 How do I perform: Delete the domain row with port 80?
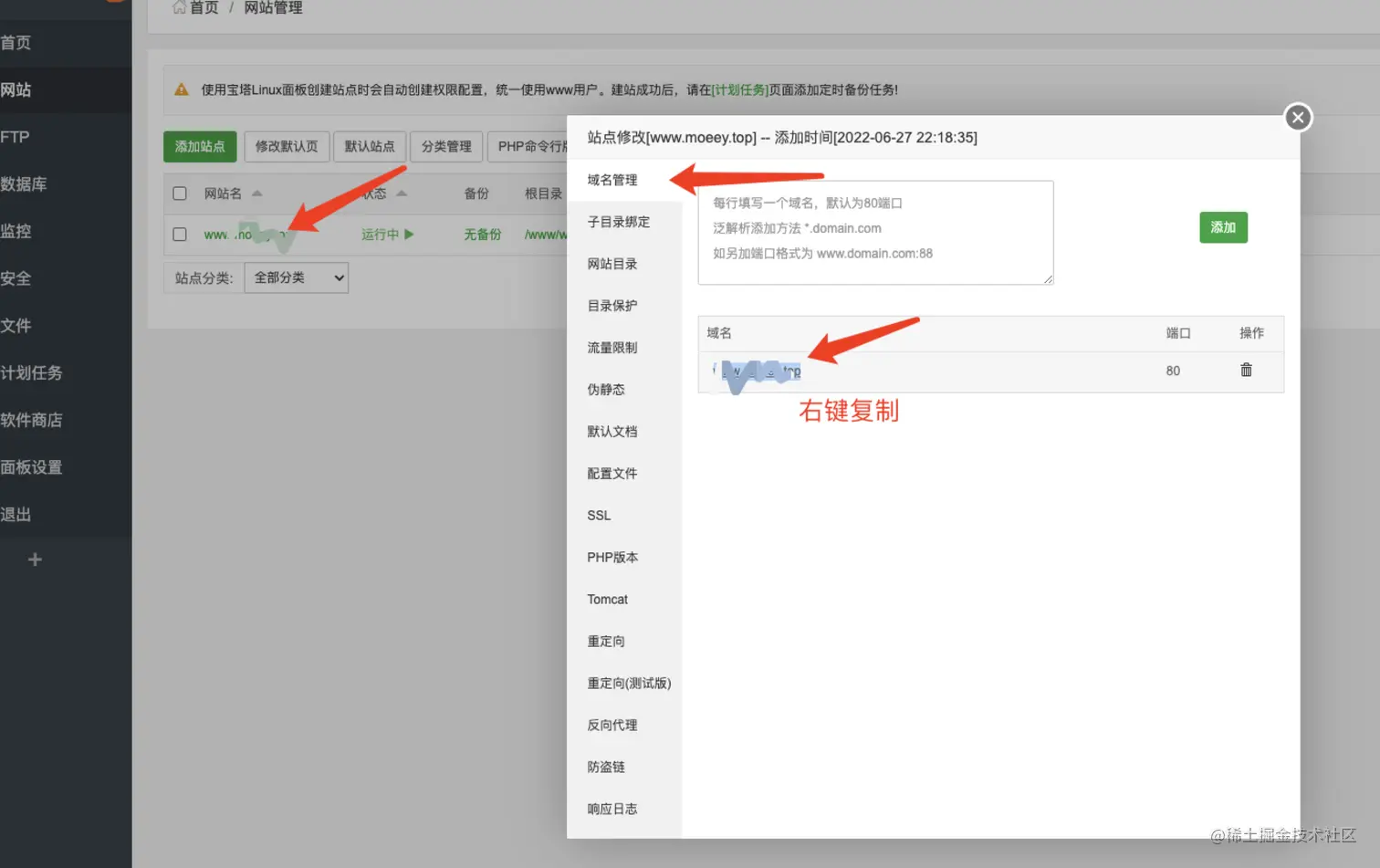pyautogui.click(x=1246, y=370)
